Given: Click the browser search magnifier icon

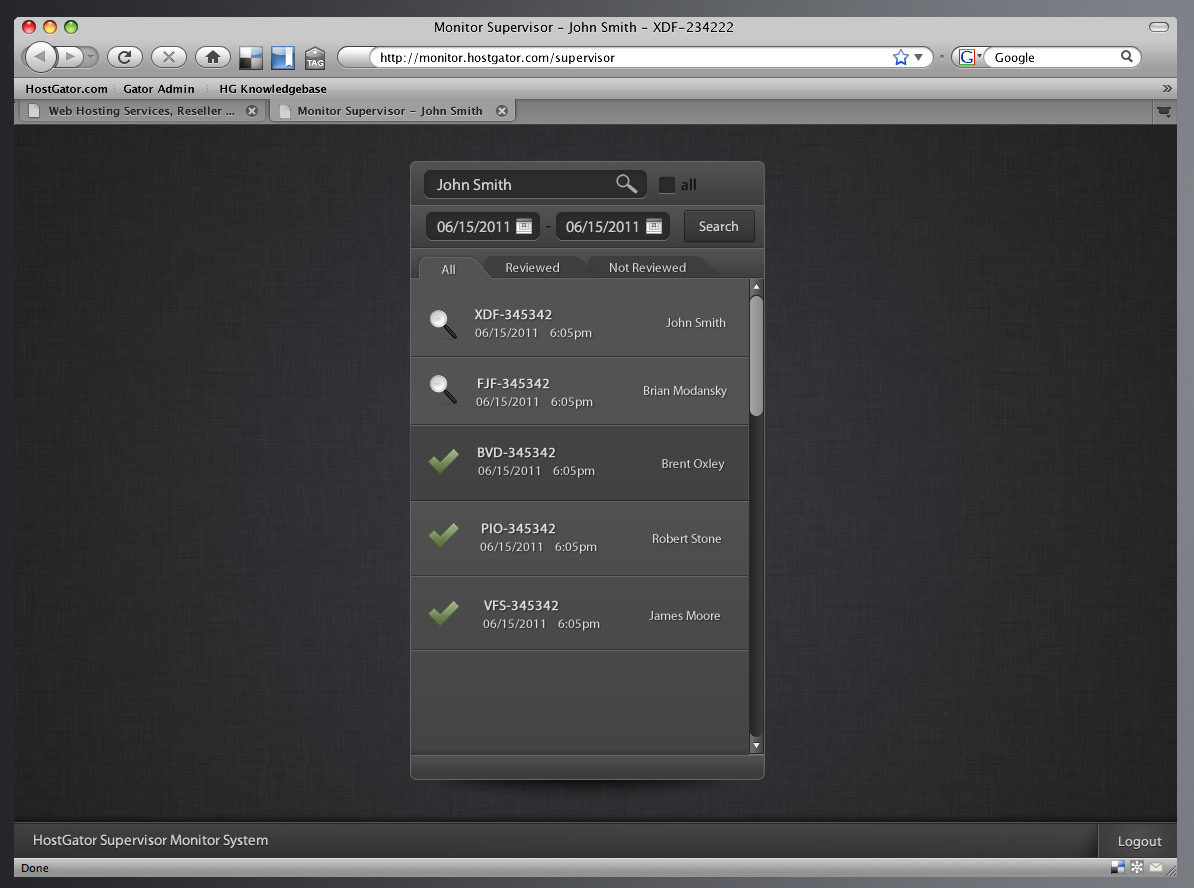Looking at the screenshot, I should [1127, 56].
